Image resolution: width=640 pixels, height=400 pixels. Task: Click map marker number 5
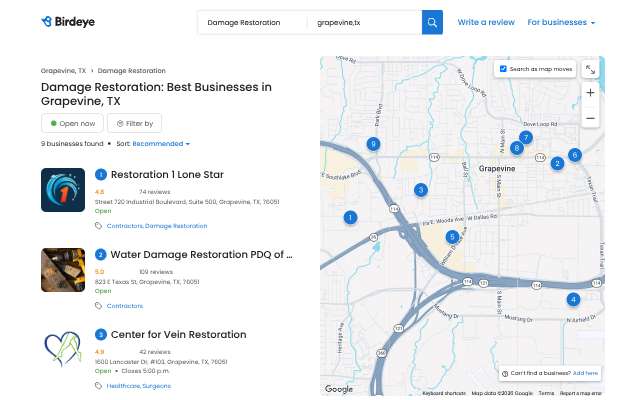pos(452,237)
